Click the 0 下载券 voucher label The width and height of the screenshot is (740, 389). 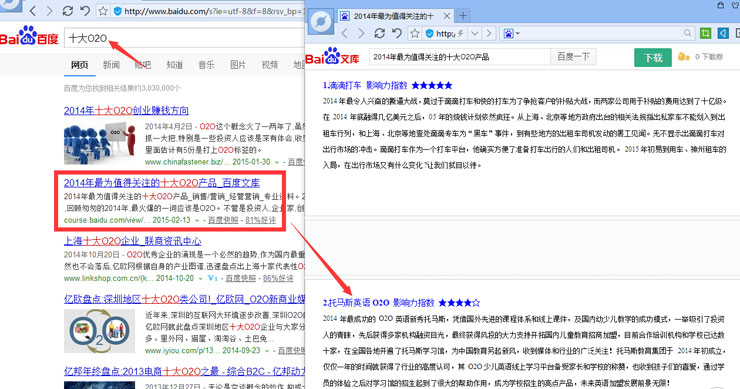tap(709, 57)
